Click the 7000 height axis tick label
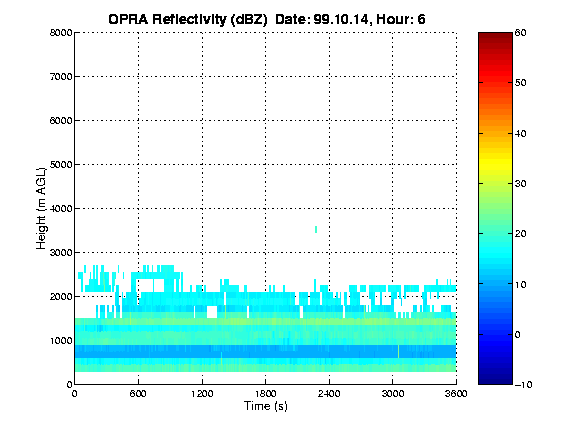This screenshot has height=432, width=576. pos(61,77)
